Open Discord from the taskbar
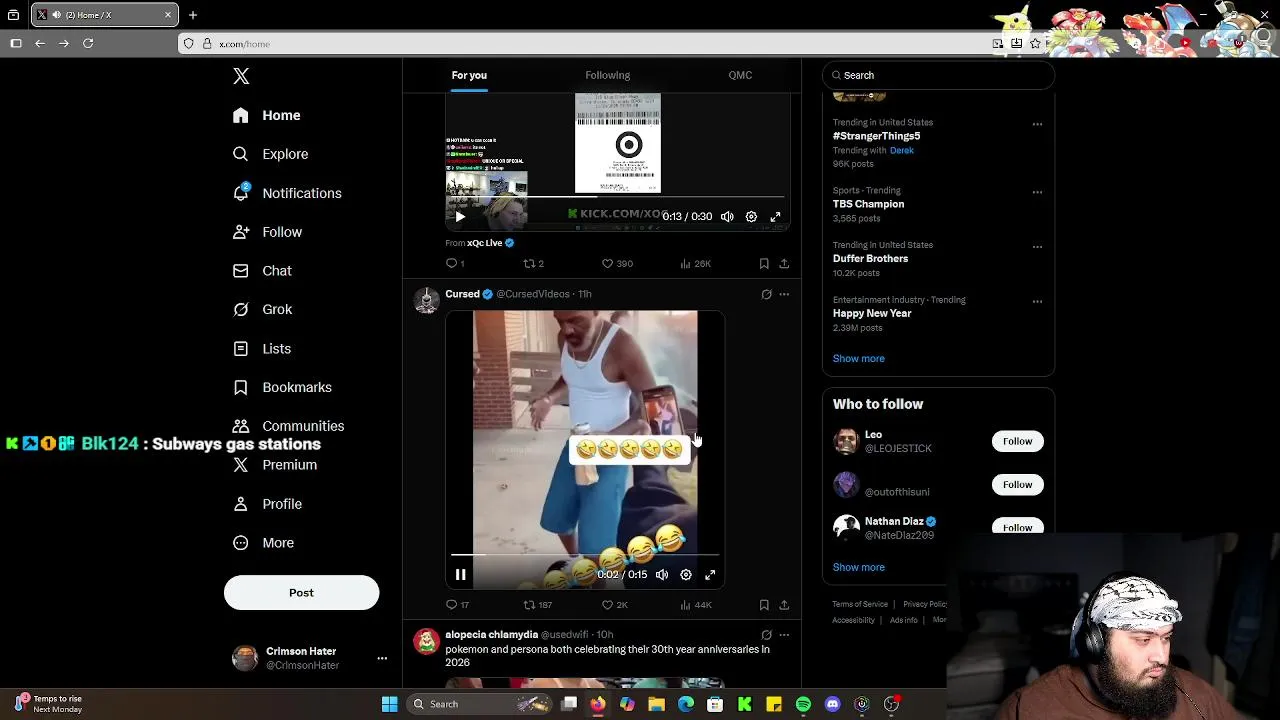Image resolution: width=1280 pixels, height=720 pixels. pyautogui.click(x=832, y=704)
